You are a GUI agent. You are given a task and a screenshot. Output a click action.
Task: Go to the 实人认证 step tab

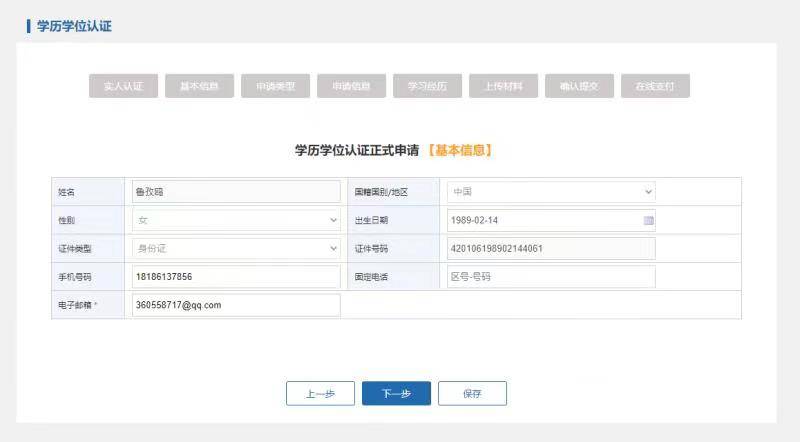[123, 86]
